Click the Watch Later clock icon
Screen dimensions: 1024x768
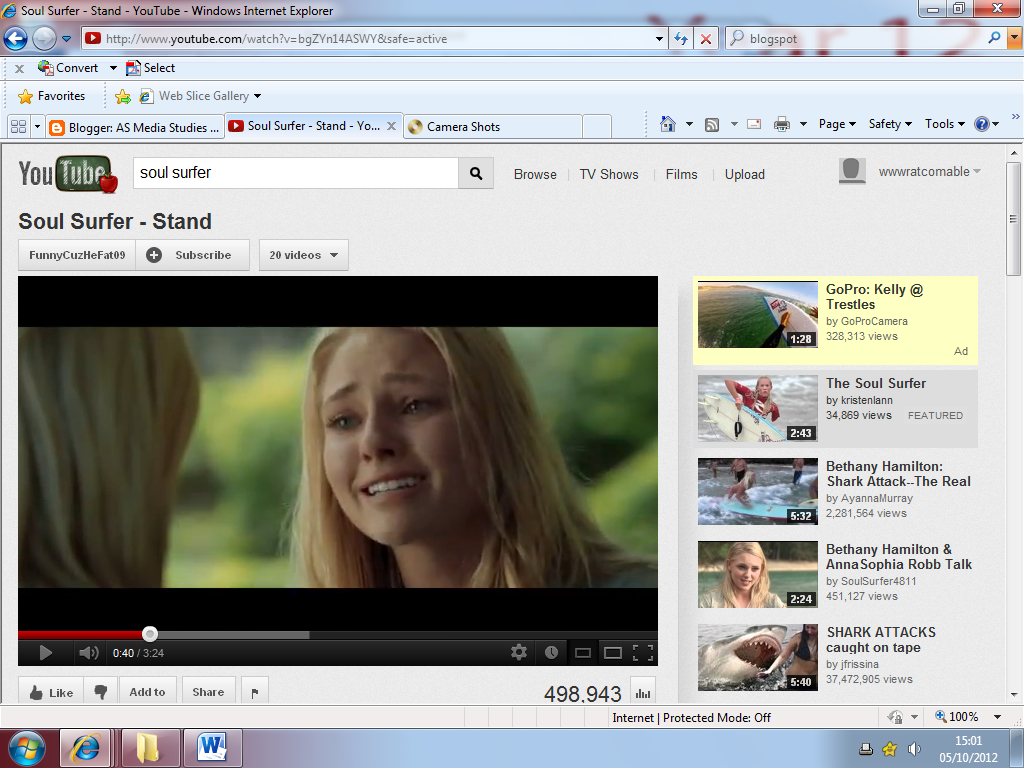(551, 652)
